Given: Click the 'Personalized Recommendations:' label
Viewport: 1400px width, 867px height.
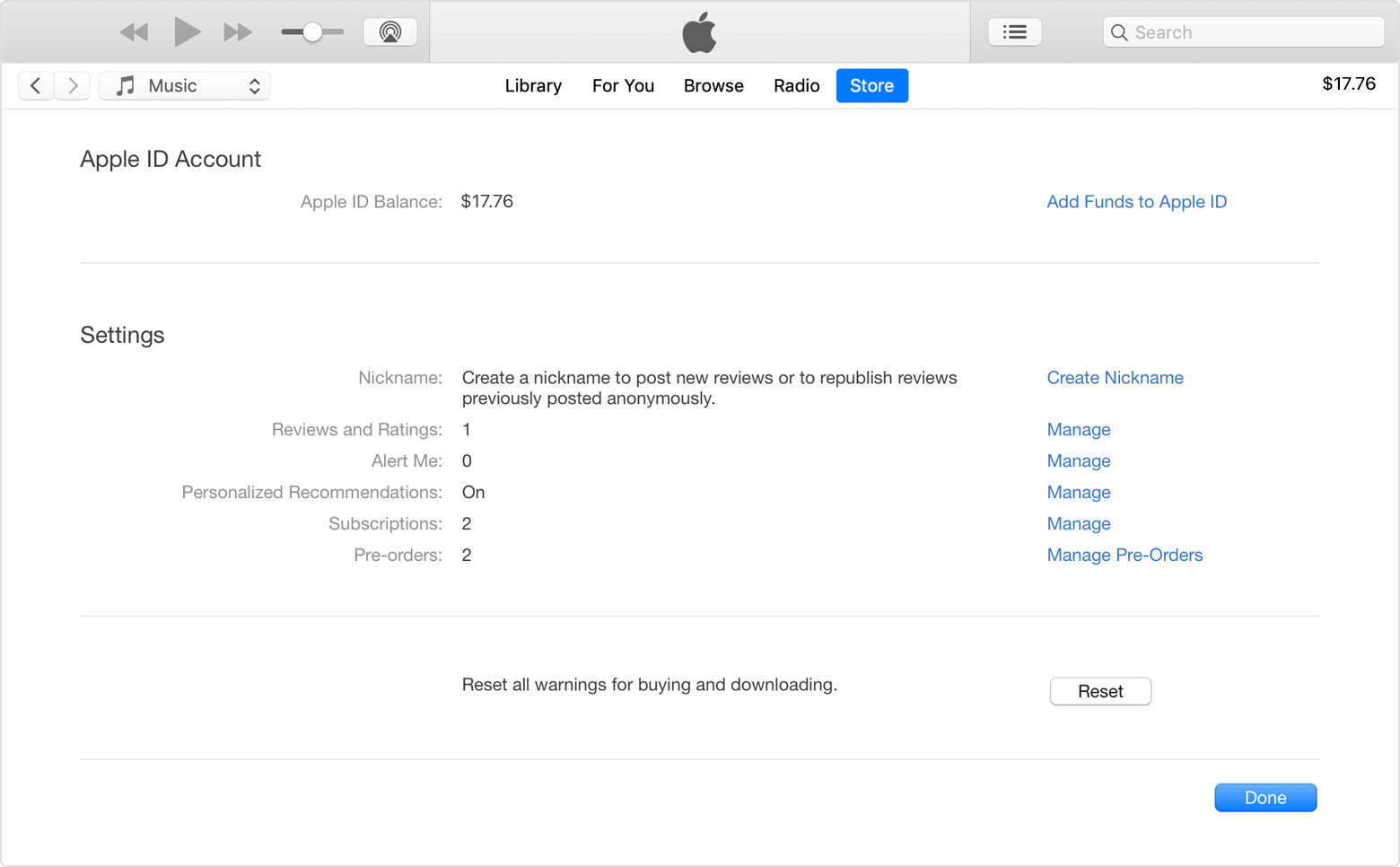Looking at the screenshot, I should pyautogui.click(x=311, y=493).
